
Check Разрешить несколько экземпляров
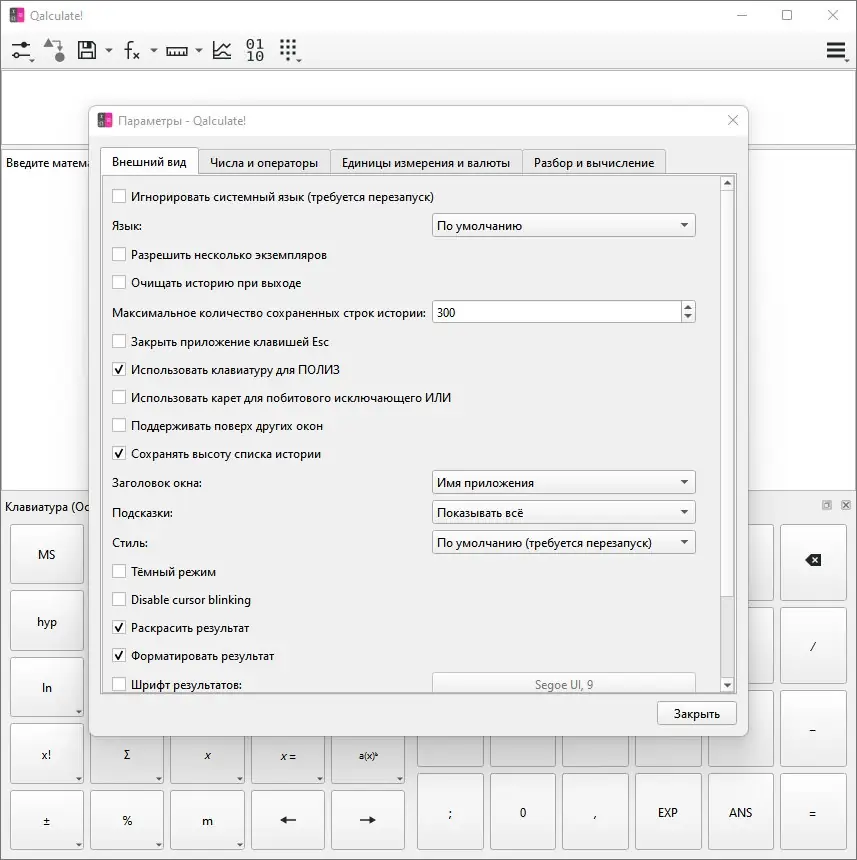(x=118, y=254)
